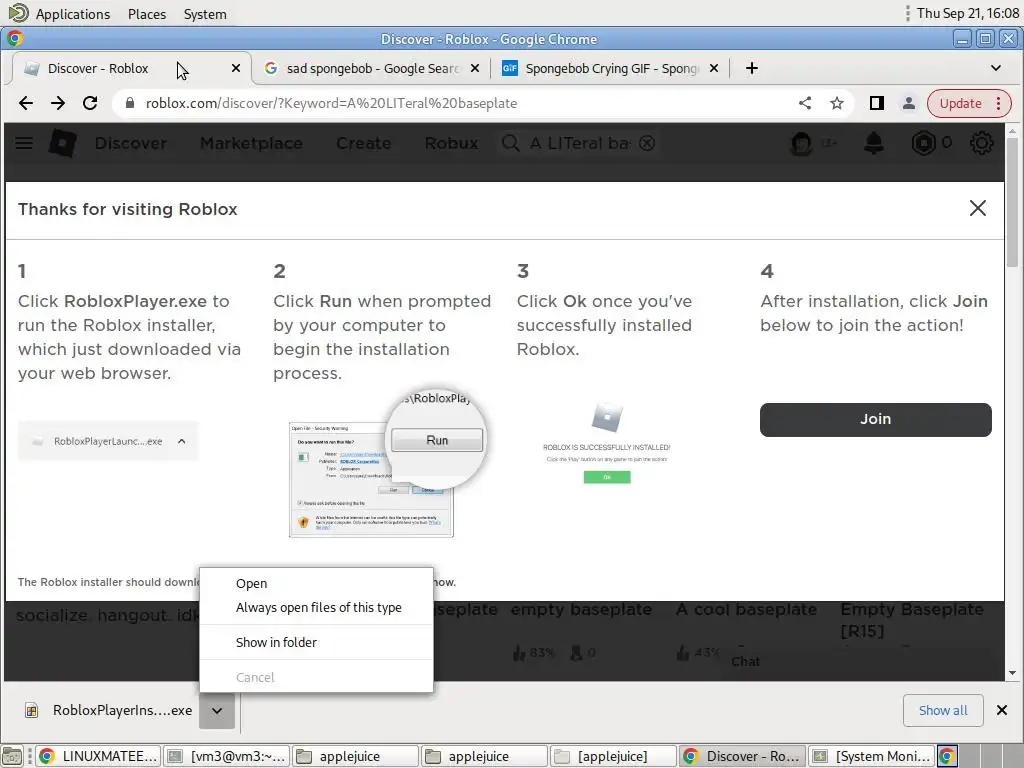Screen dimensions: 1024x768
Task: Open the Create nav link
Action: point(364,143)
